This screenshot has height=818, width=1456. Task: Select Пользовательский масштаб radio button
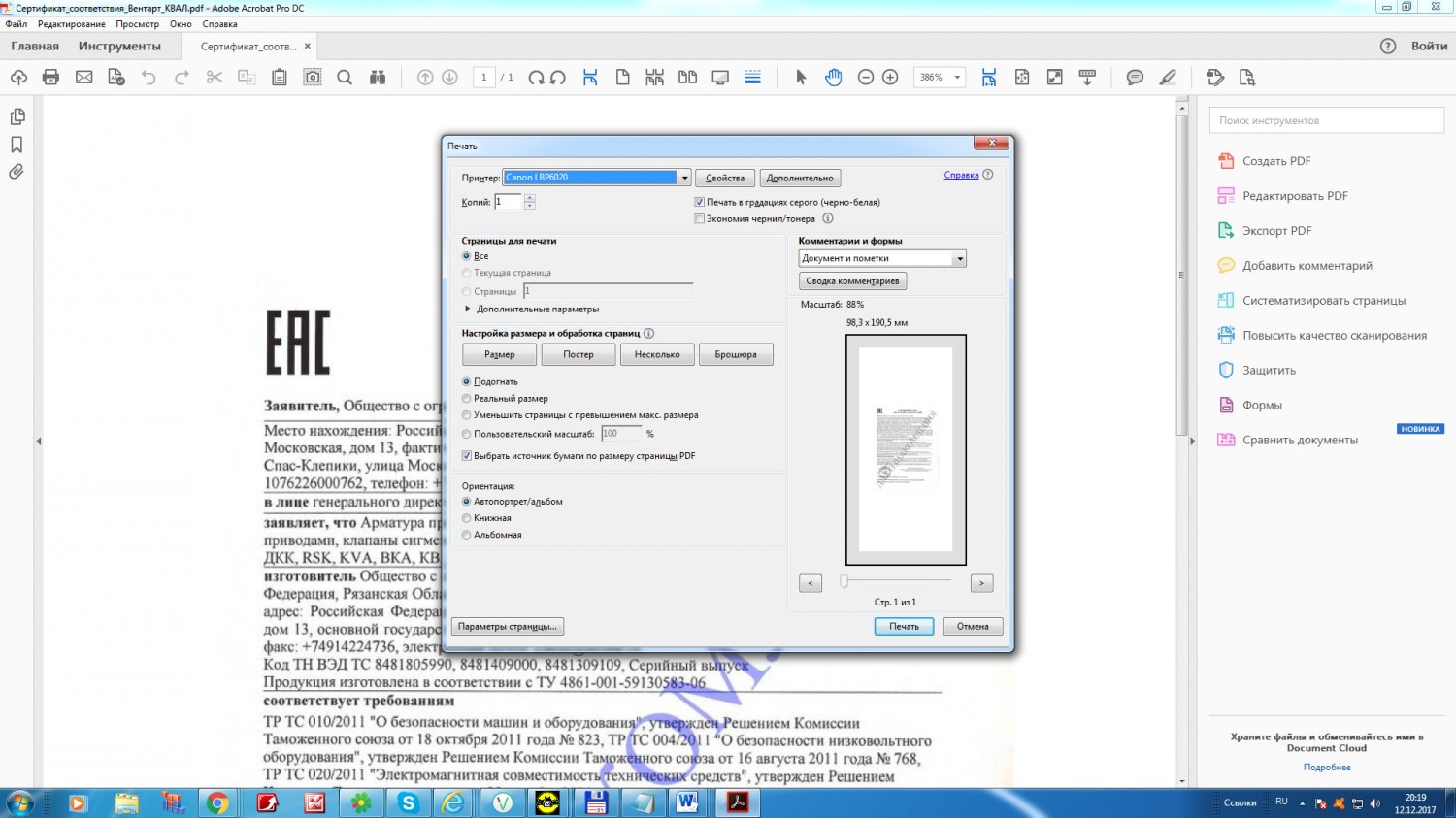[467, 434]
